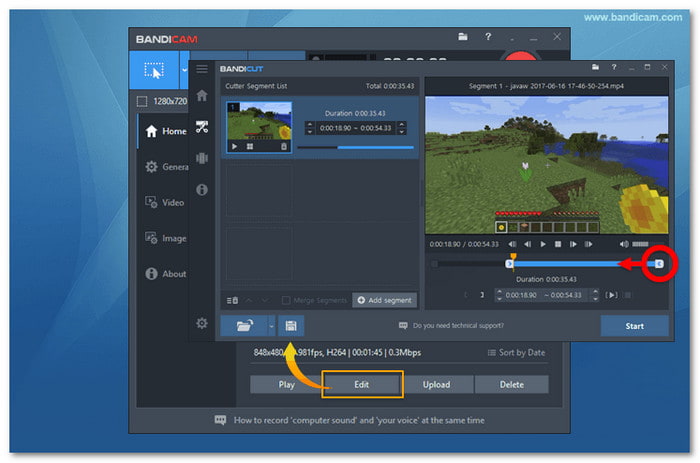Open the 'How to record computer sound' tip link
This screenshot has height=463, width=700.
click(x=350, y=420)
